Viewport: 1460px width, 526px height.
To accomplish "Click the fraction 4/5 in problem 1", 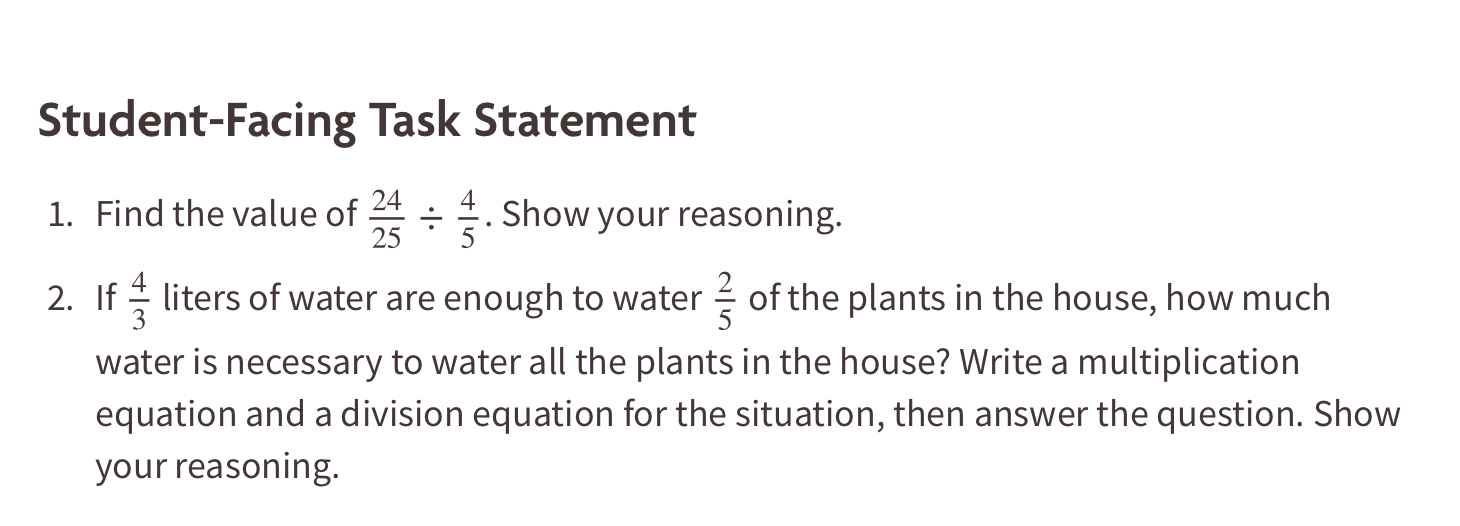I will 468,219.
